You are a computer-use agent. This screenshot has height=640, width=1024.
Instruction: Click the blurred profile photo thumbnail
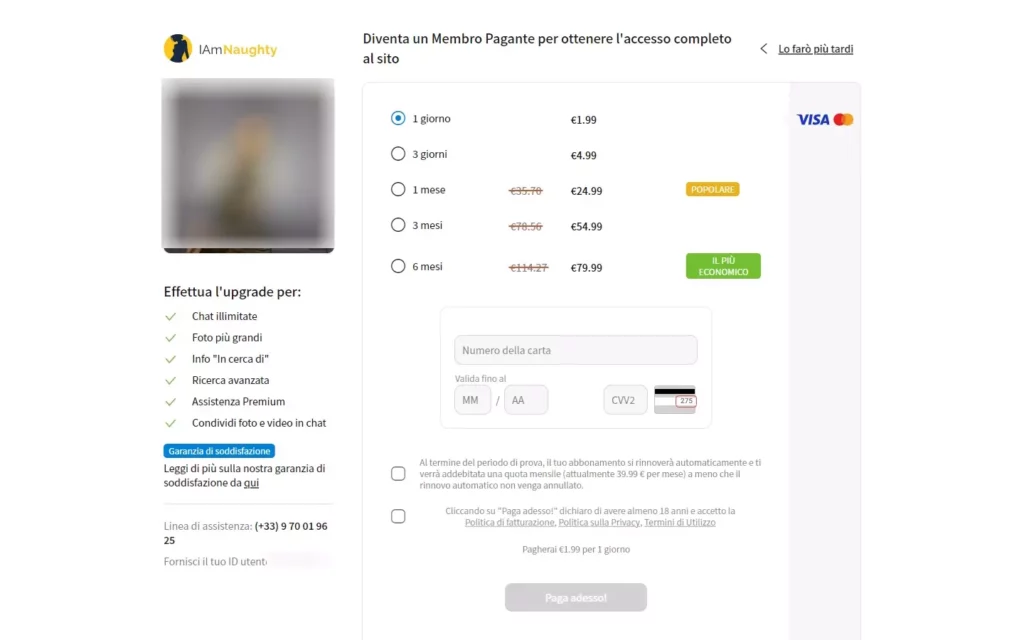(x=248, y=165)
